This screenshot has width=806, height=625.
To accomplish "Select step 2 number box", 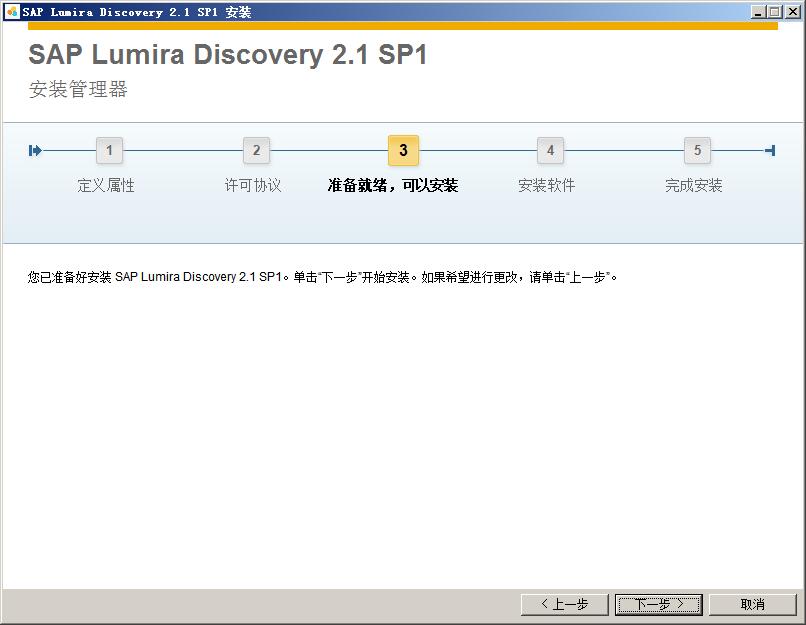I will pos(257,151).
